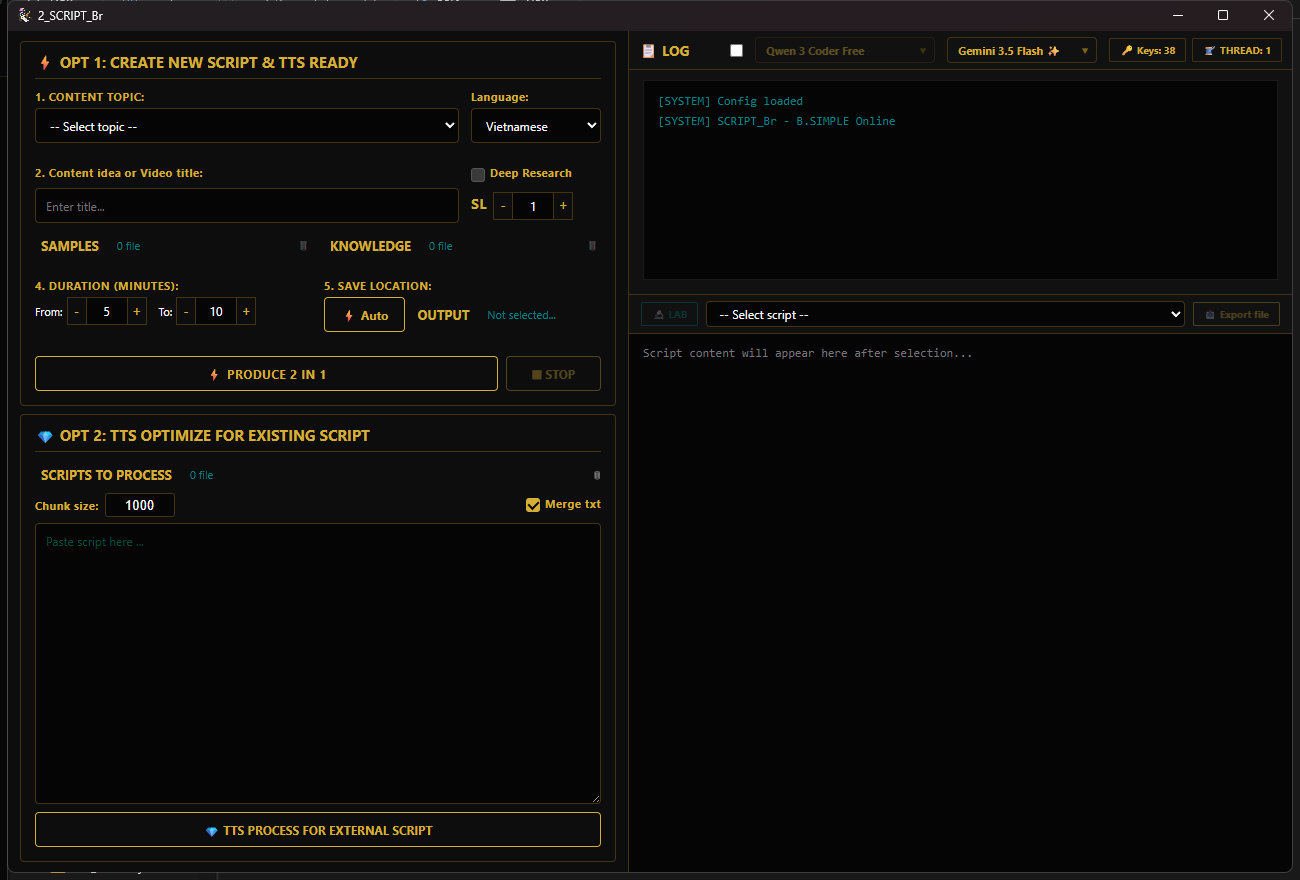Click the KNOWLEDGE trash icon
Image resolution: width=1300 pixels, height=880 pixels.
tap(592, 246)
